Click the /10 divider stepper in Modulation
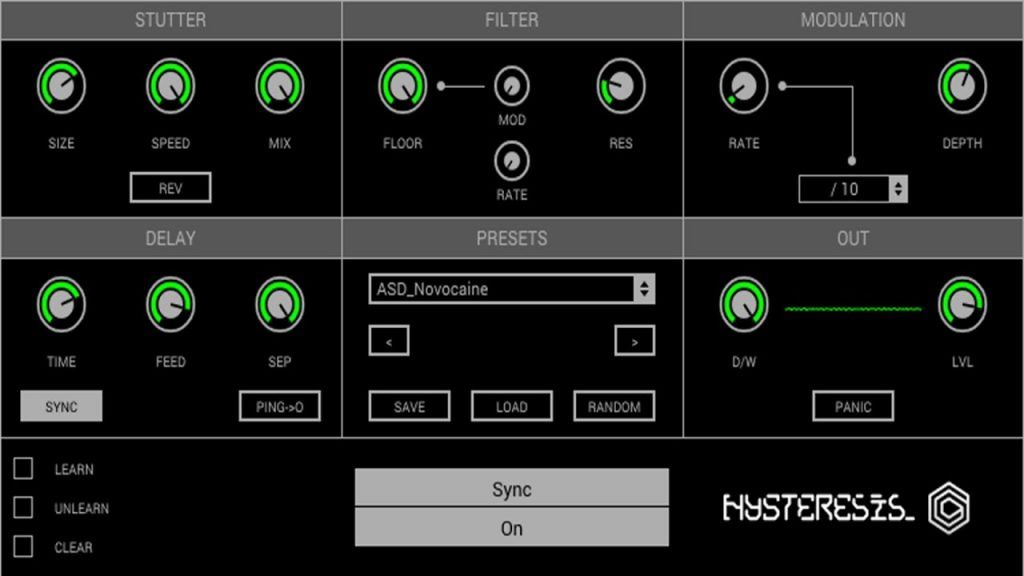 pos(852,187)
